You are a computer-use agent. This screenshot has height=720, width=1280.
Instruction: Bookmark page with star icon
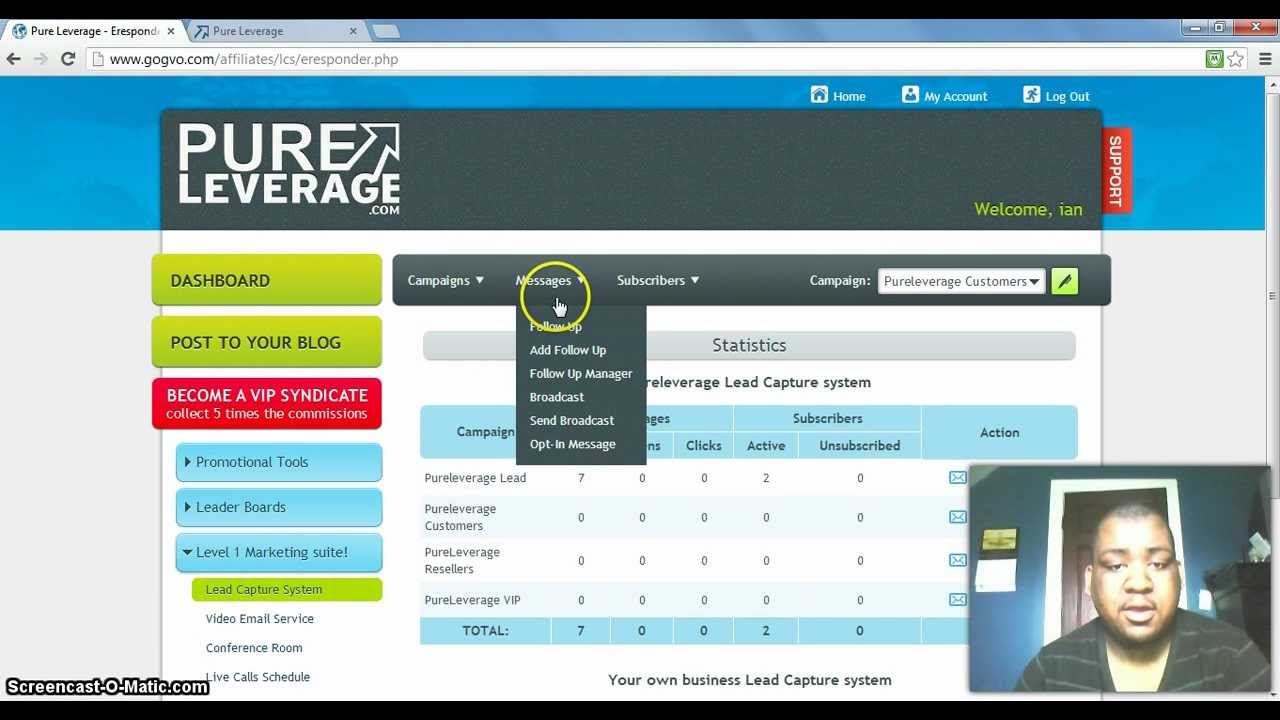point(1236,59)
